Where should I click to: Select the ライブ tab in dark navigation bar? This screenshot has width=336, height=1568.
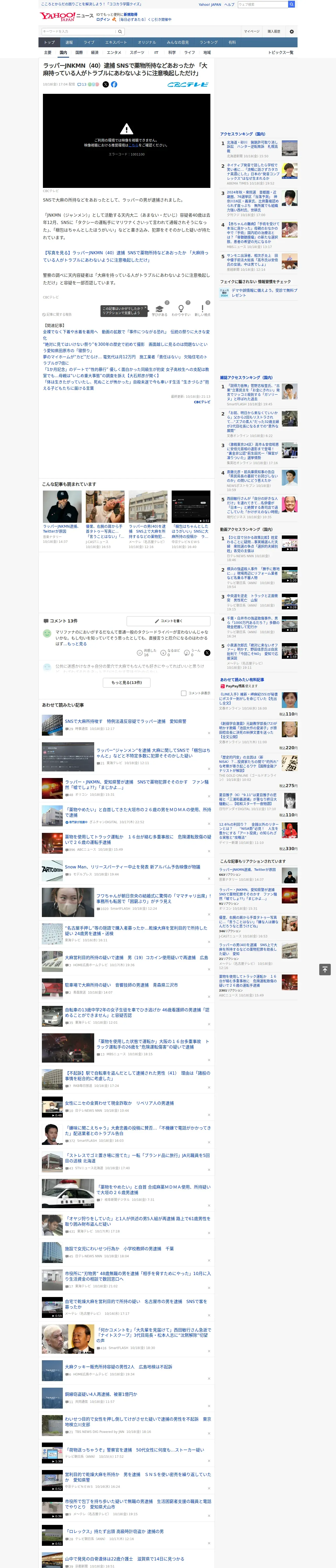[x=89, y=43]
